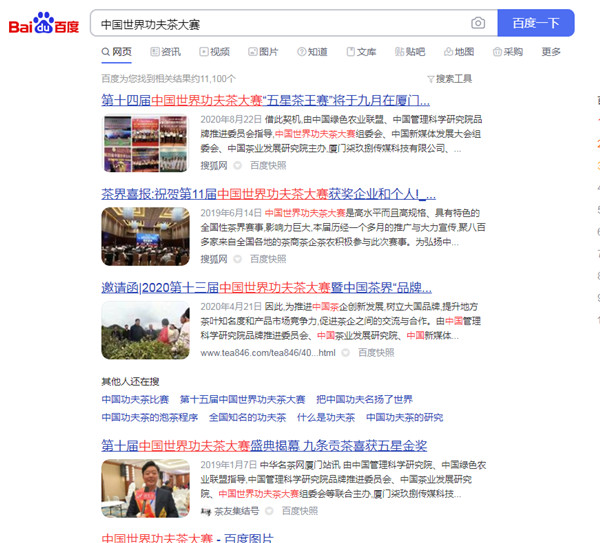Viewport: 600px width, 543px height.
Task: Click 搜狐网 source under the 2020年8月22日 result
Action: (x=214, y=165)
